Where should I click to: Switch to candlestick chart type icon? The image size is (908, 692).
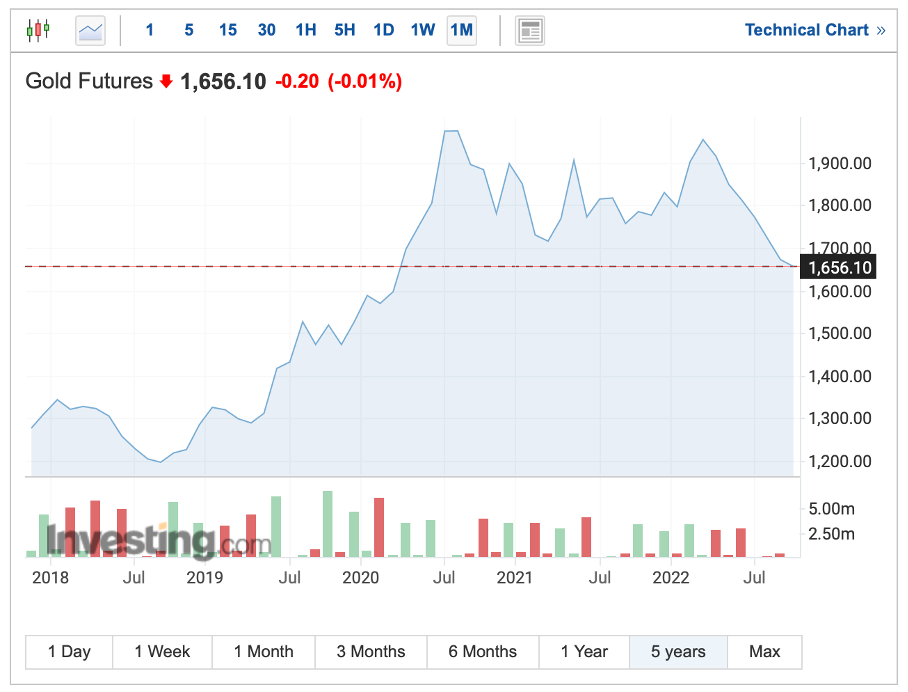37,30
